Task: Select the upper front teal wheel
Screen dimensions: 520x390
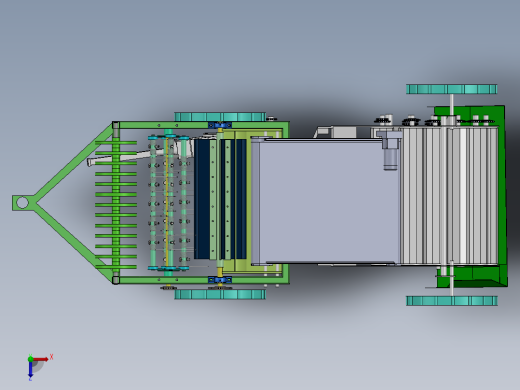Action: [x=220, y=117]
